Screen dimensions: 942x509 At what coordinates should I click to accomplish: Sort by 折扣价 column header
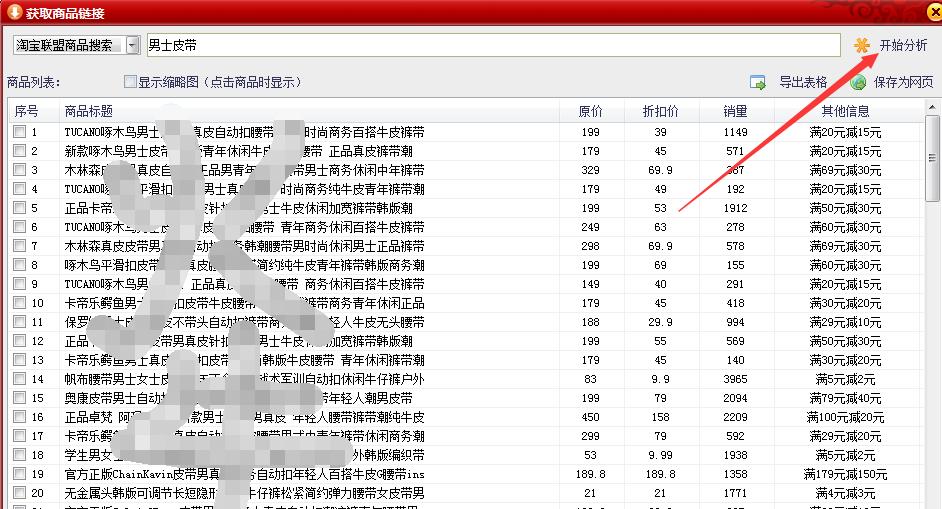[661, 111]
